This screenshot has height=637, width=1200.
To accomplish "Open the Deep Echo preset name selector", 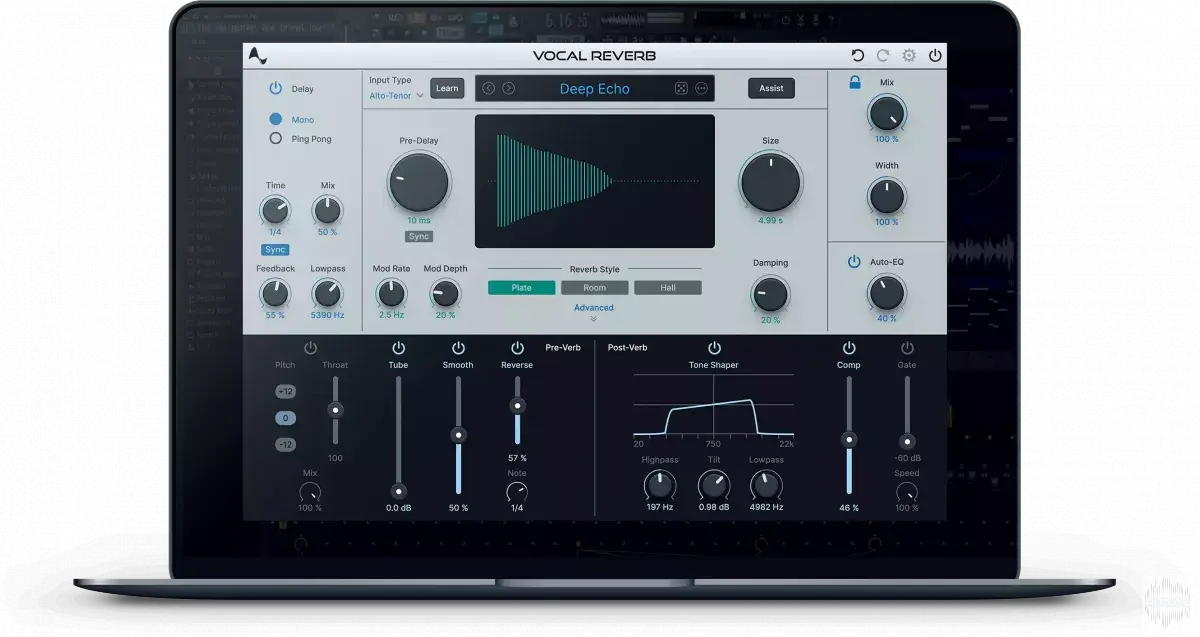I will (595, 89).
